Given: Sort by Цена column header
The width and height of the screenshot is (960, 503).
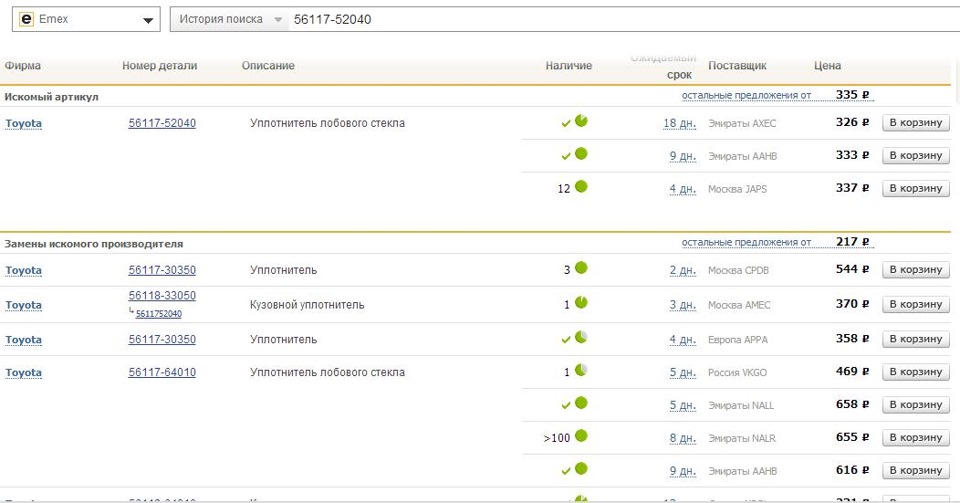Looking at the screenshot, I should 828,66.
